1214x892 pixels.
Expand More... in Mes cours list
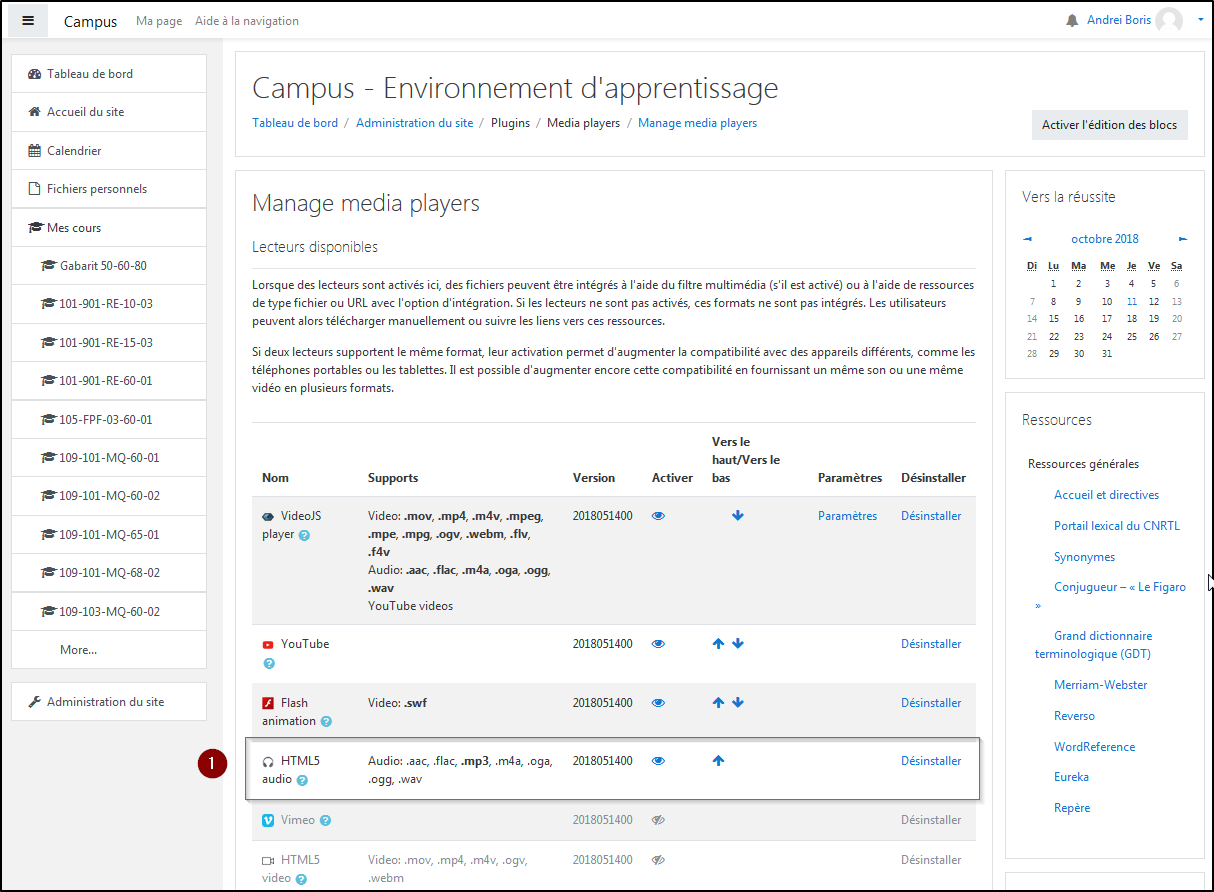tap(78, 650)
